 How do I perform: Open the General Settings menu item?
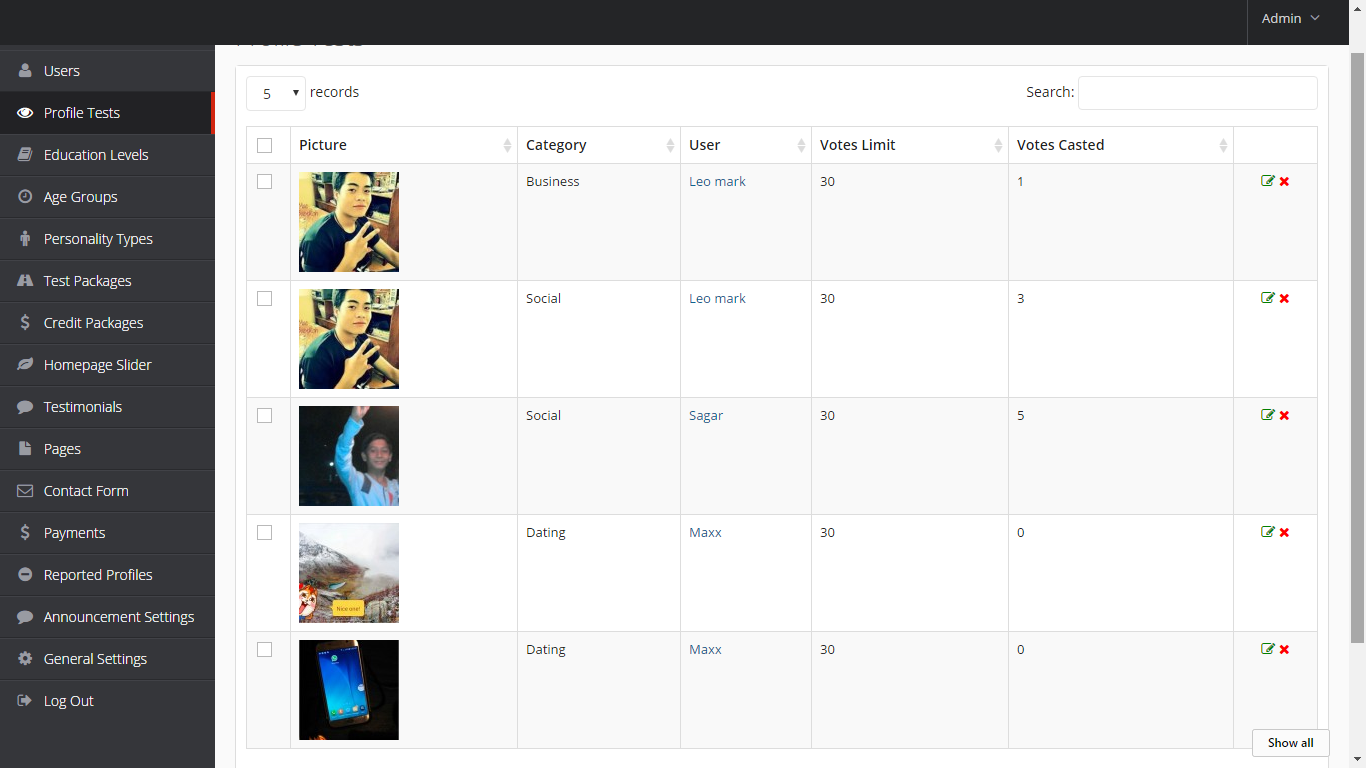pyautogui.click(x=107, y=659)
